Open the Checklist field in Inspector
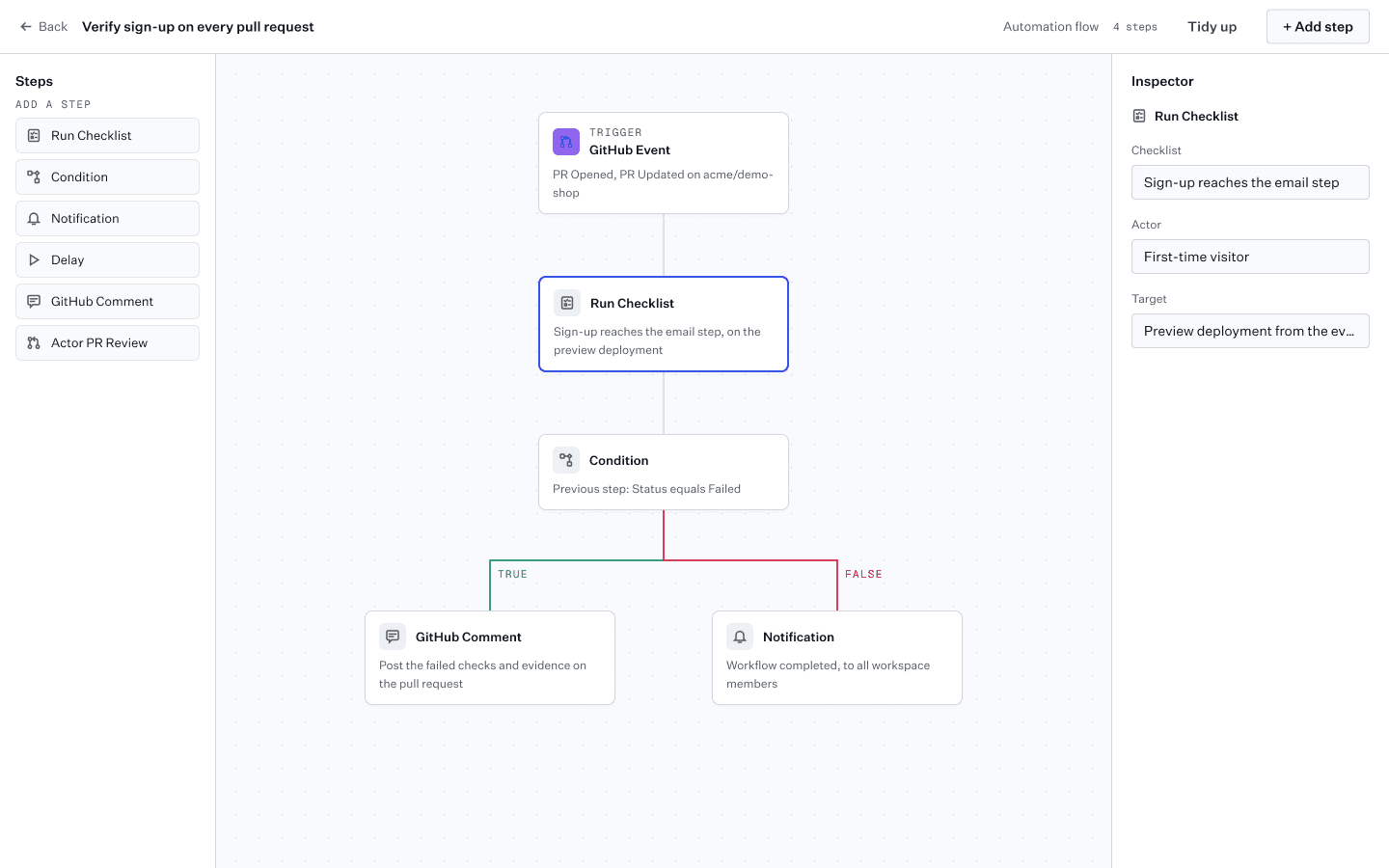 pos(1250,182)
